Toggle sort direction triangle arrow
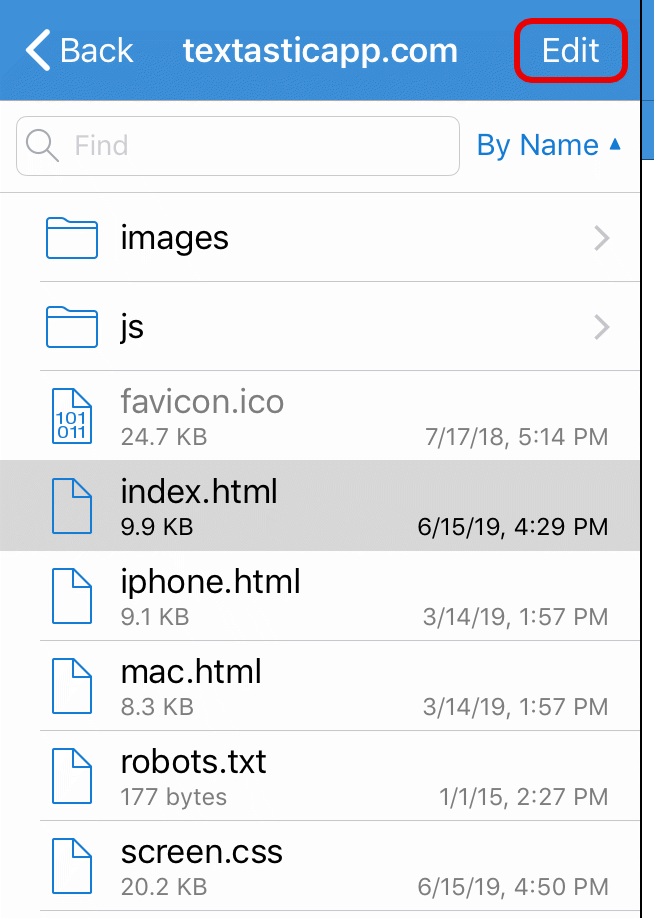This screenshot has height=918, width=654. [615, 143]
